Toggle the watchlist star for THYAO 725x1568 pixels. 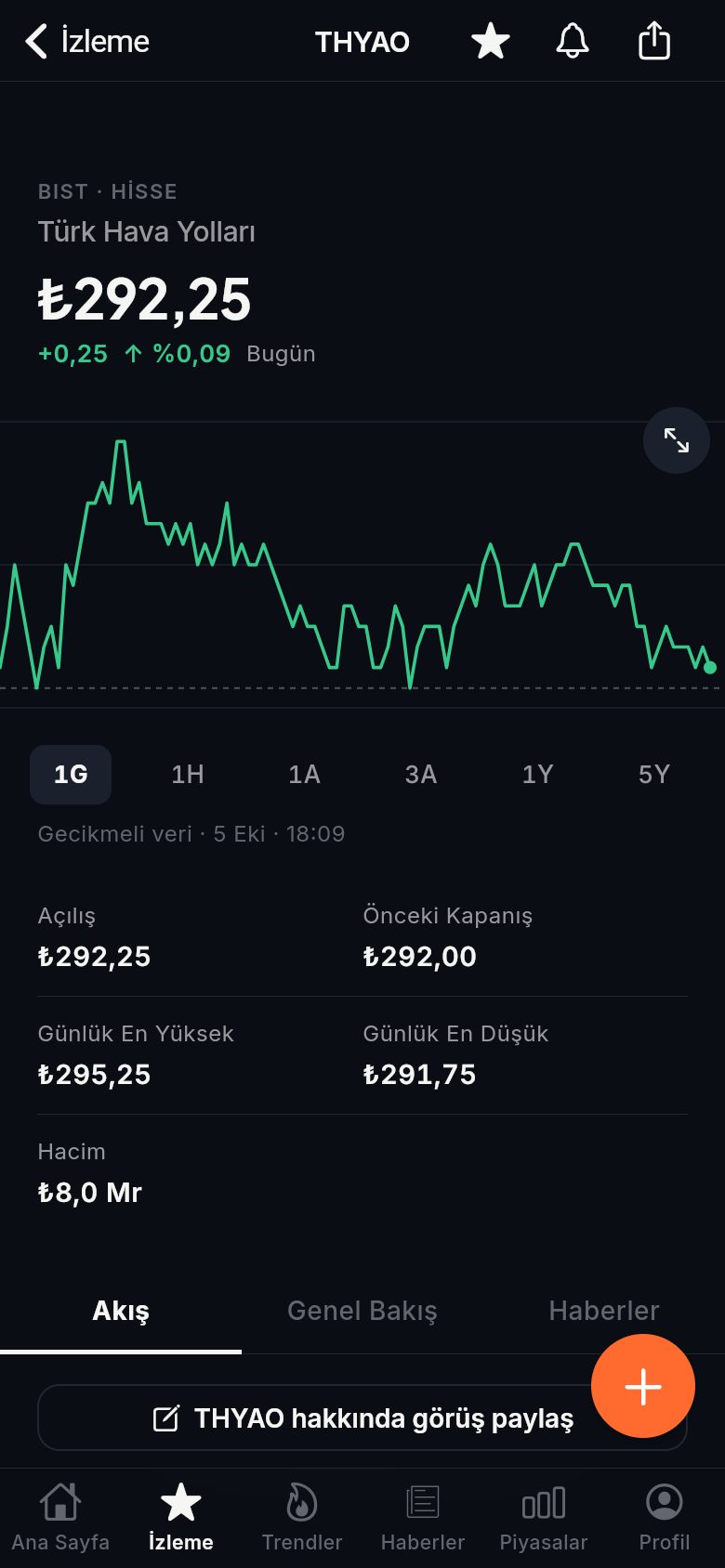(490, 42)
